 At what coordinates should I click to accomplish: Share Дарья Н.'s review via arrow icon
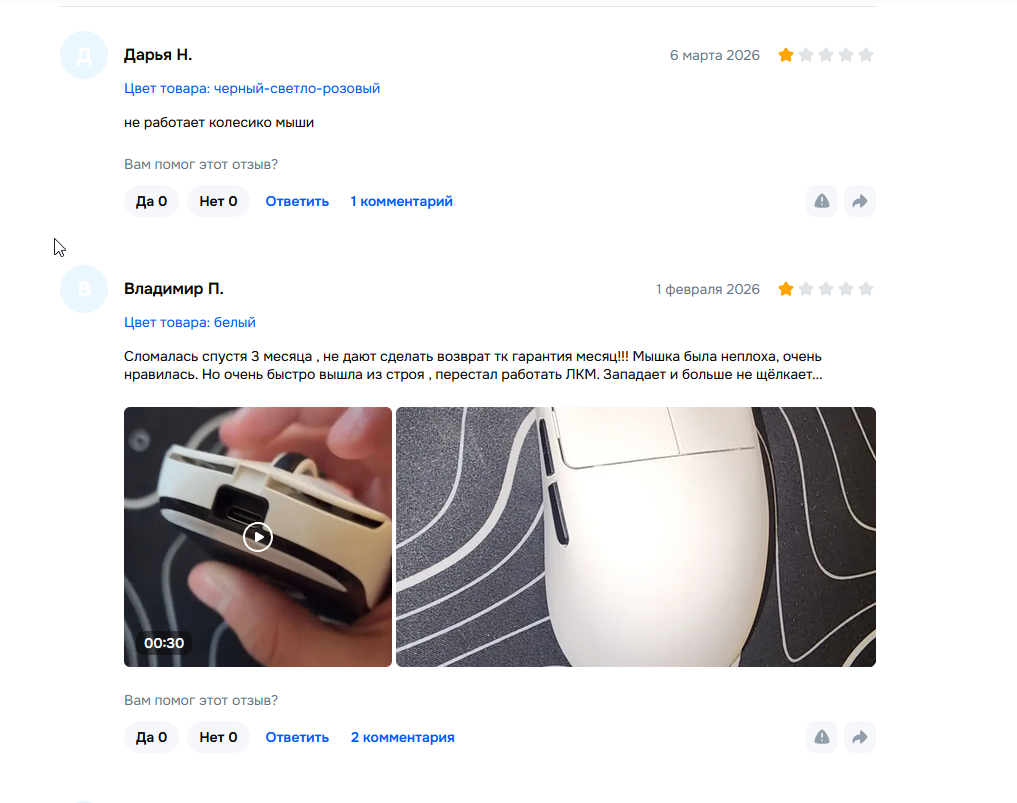tap(859, 201)
